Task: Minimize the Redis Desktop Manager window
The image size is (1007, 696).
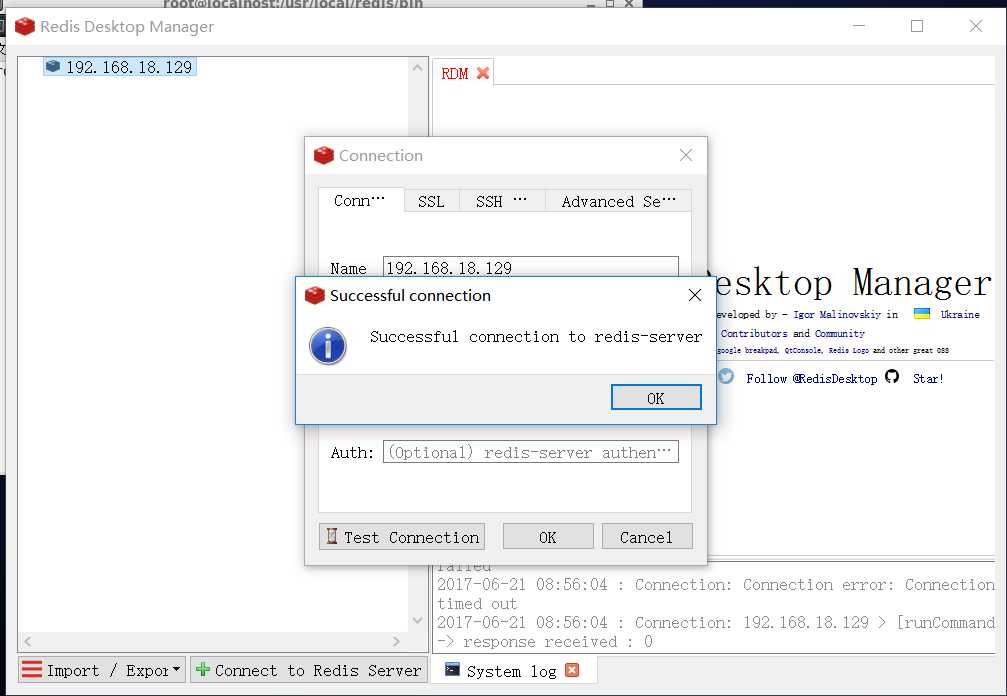Action: tap(859, 26)
